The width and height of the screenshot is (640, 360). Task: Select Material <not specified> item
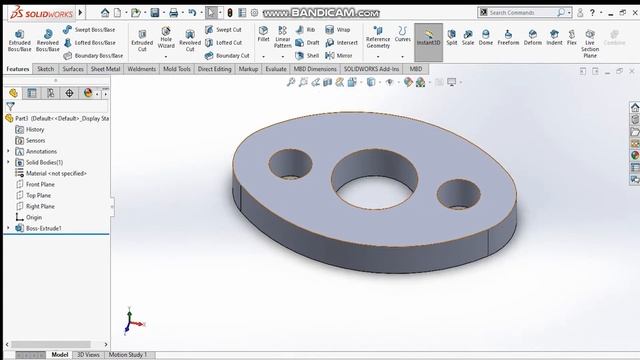[x=51, y=173]
